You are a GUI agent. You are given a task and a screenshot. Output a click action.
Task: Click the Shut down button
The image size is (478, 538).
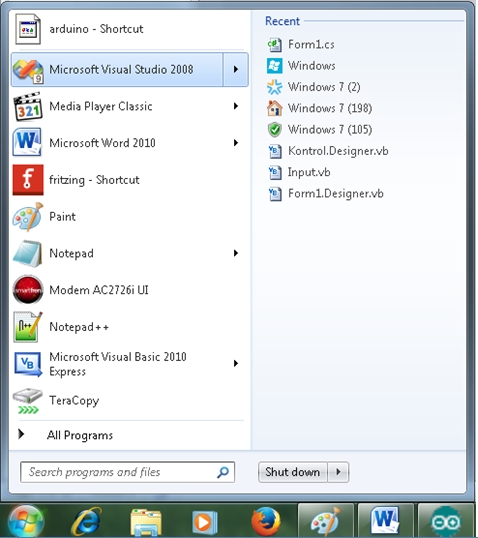coord(293,472)
